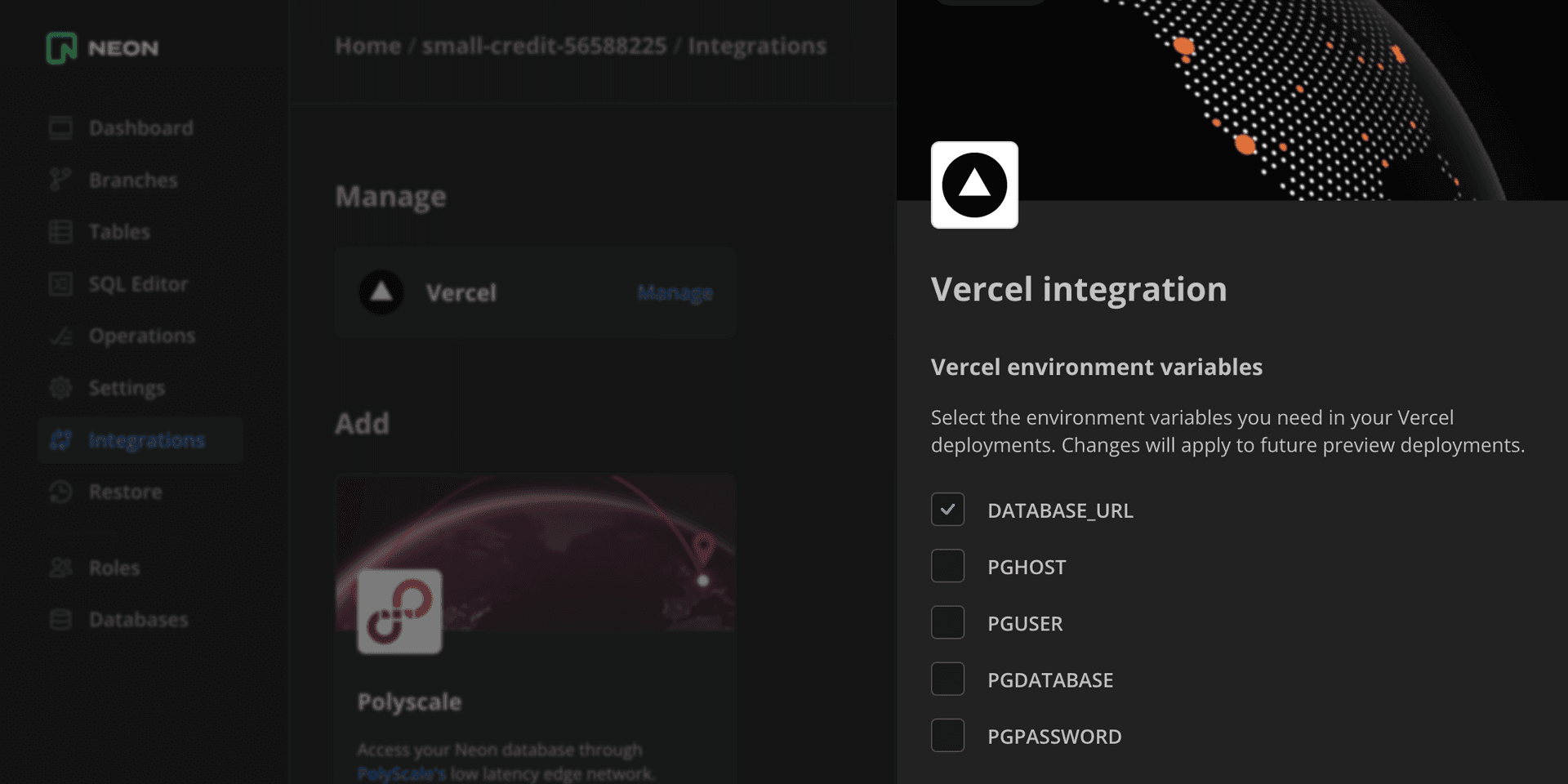Viewport: 1568px width, 784px height.
Task: Click the DATABASE_URL label text
Action: pyautogui.click(x=1060, y=510)
